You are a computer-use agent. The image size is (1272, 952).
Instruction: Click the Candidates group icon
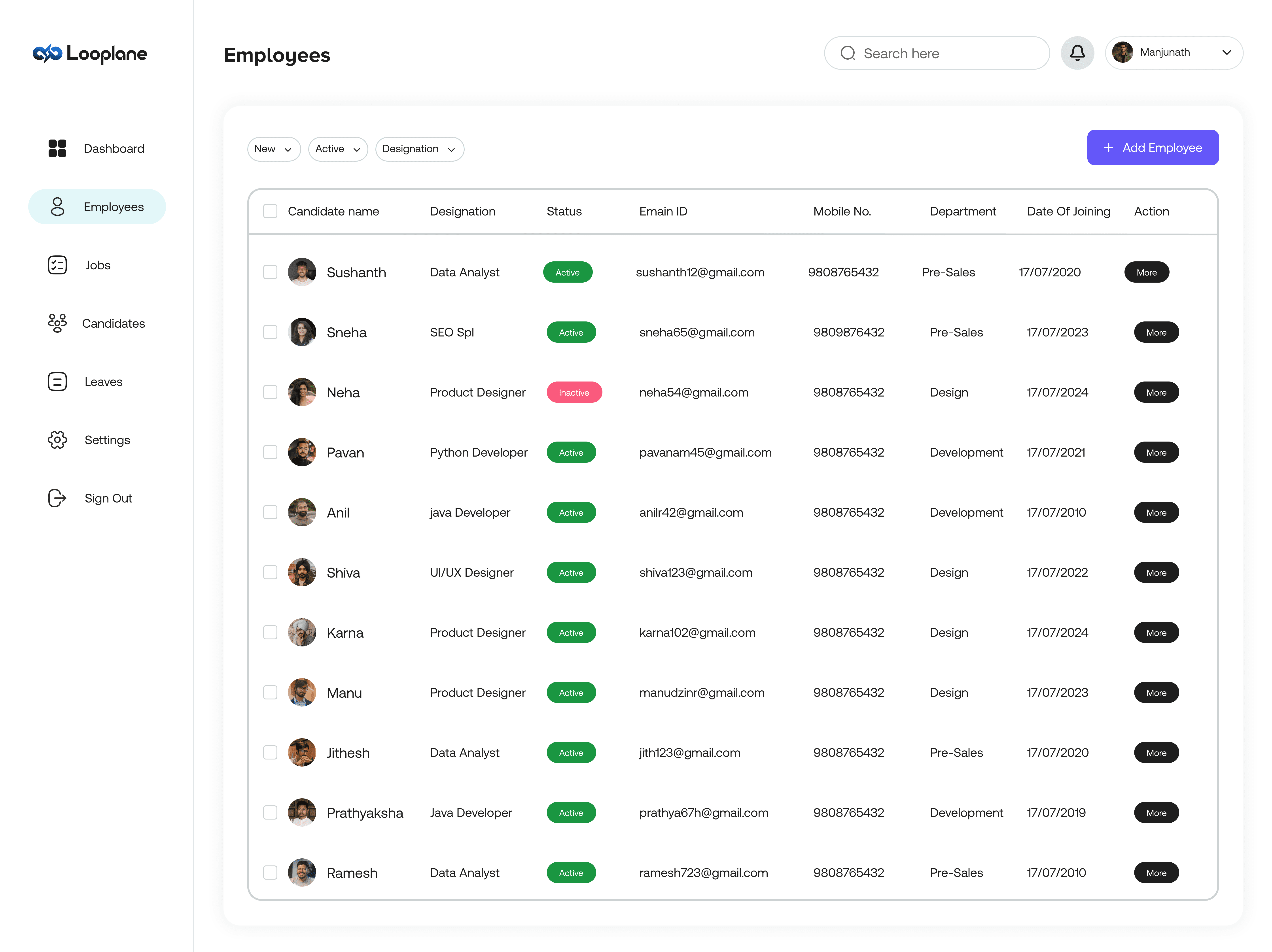(x=57, y=323)
